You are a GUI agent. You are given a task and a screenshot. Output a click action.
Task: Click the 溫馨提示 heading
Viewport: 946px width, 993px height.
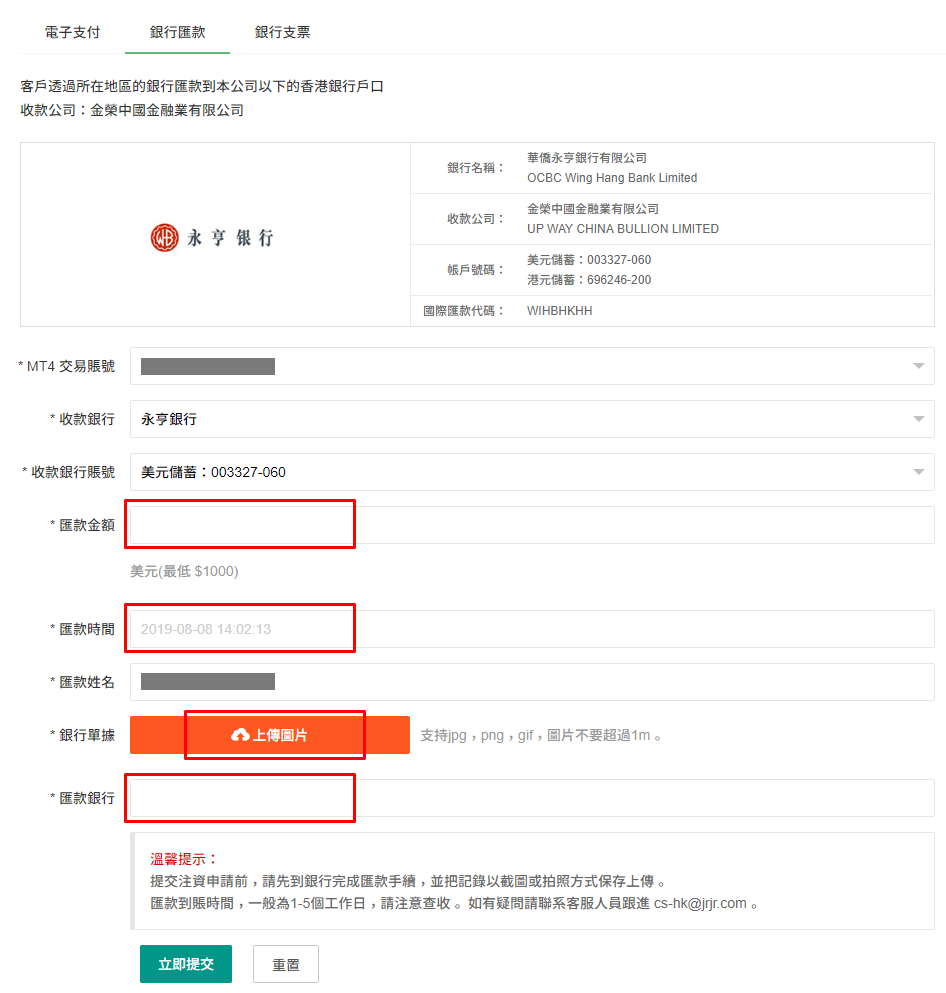point(184,859)
